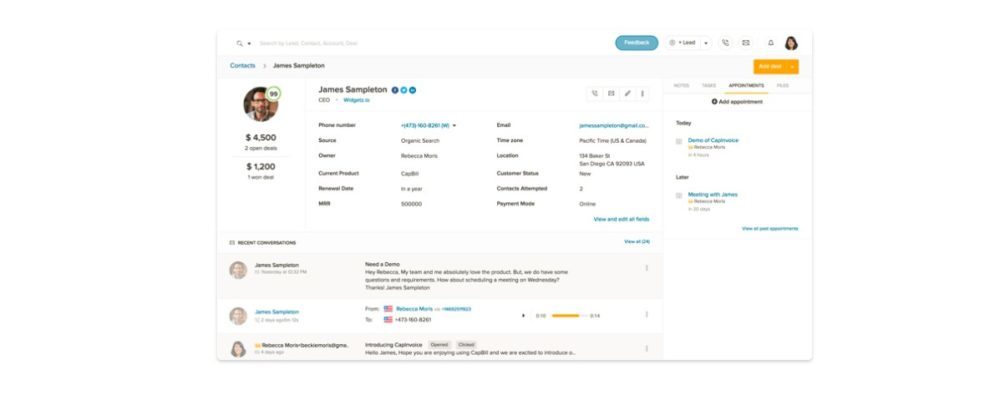Switch to the Tasks tab

click(708, 86)
